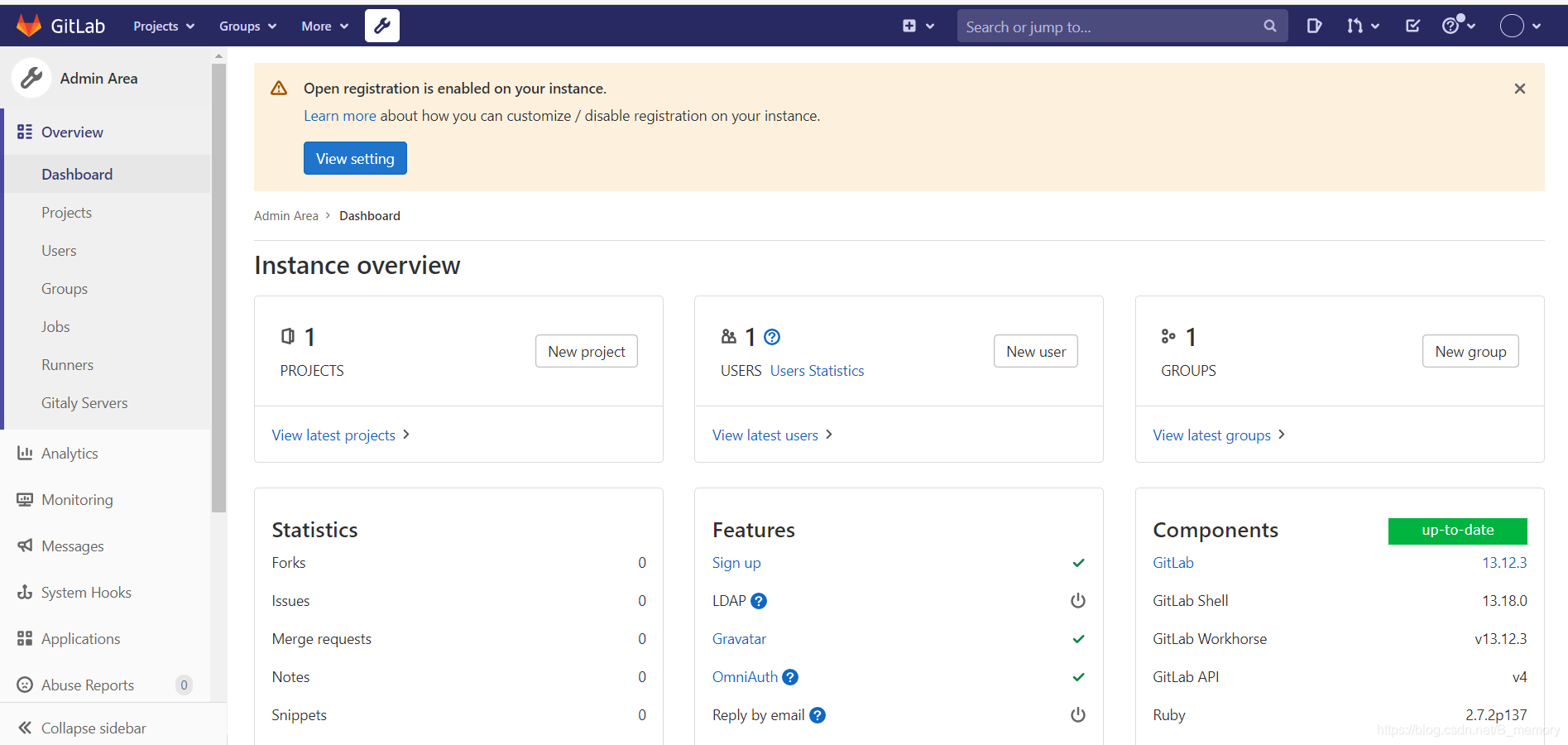Open Admin Area wrench icon in navbar
This screenshot has width=1568, height=745.
[x=382, y=26]
